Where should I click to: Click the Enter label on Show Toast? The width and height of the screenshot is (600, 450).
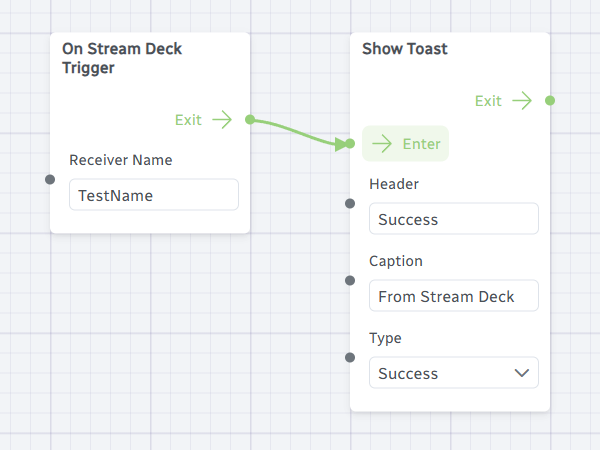pyautogui.click(x=421, y=144)
